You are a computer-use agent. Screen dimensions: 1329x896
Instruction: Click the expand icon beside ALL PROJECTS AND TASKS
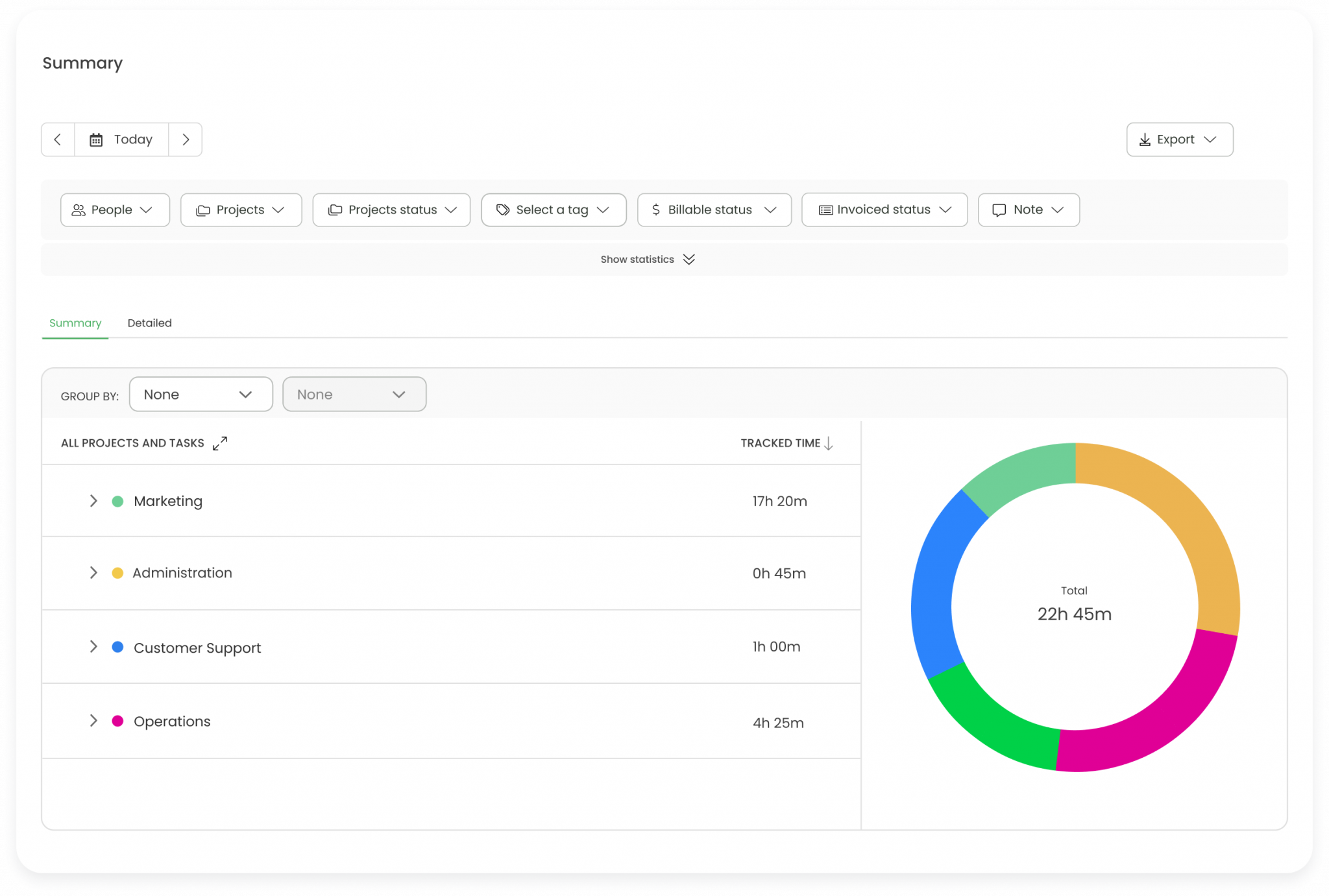[x=219, y=443]
